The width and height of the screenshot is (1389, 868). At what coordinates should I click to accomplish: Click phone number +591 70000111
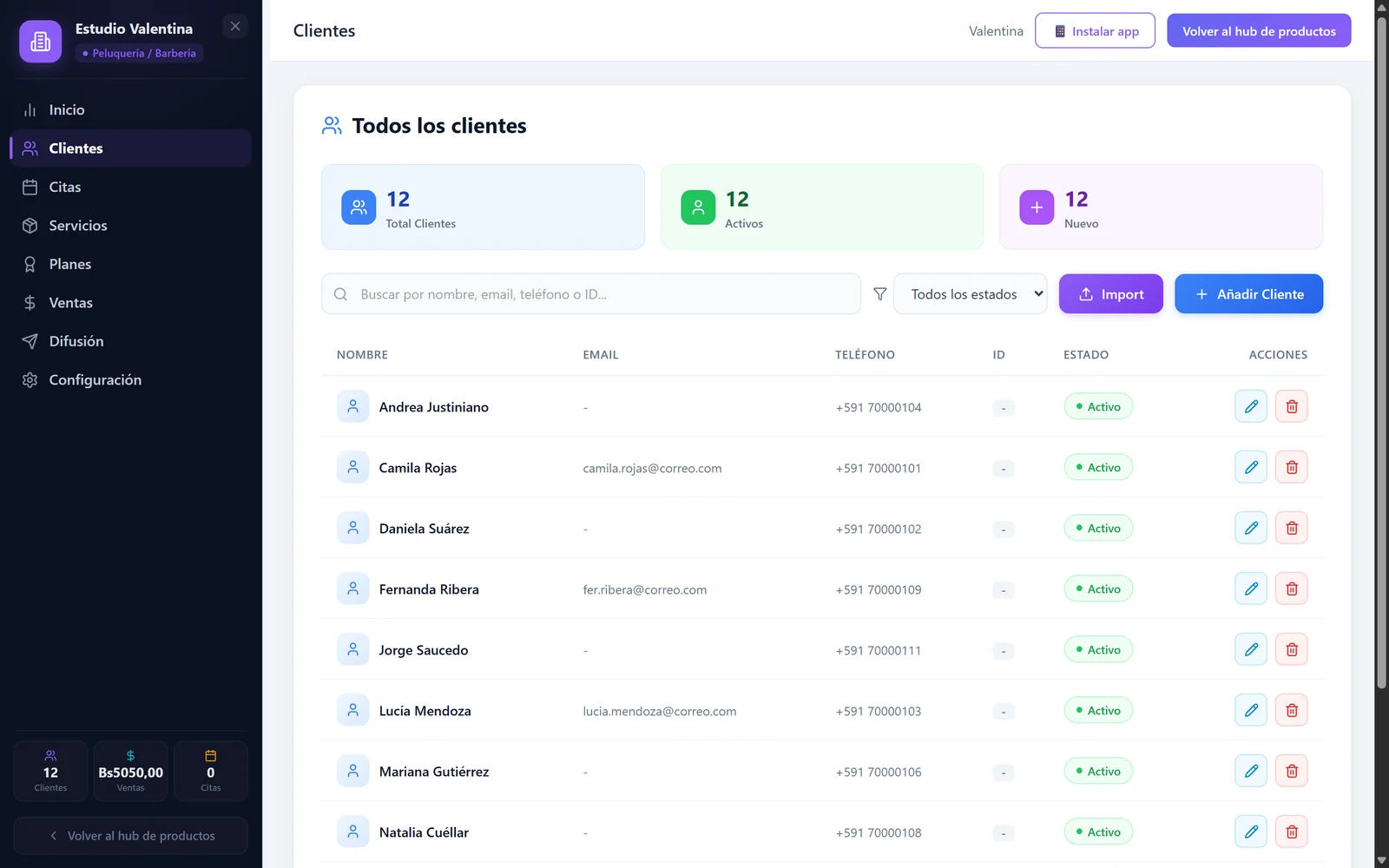pos(879,651)
